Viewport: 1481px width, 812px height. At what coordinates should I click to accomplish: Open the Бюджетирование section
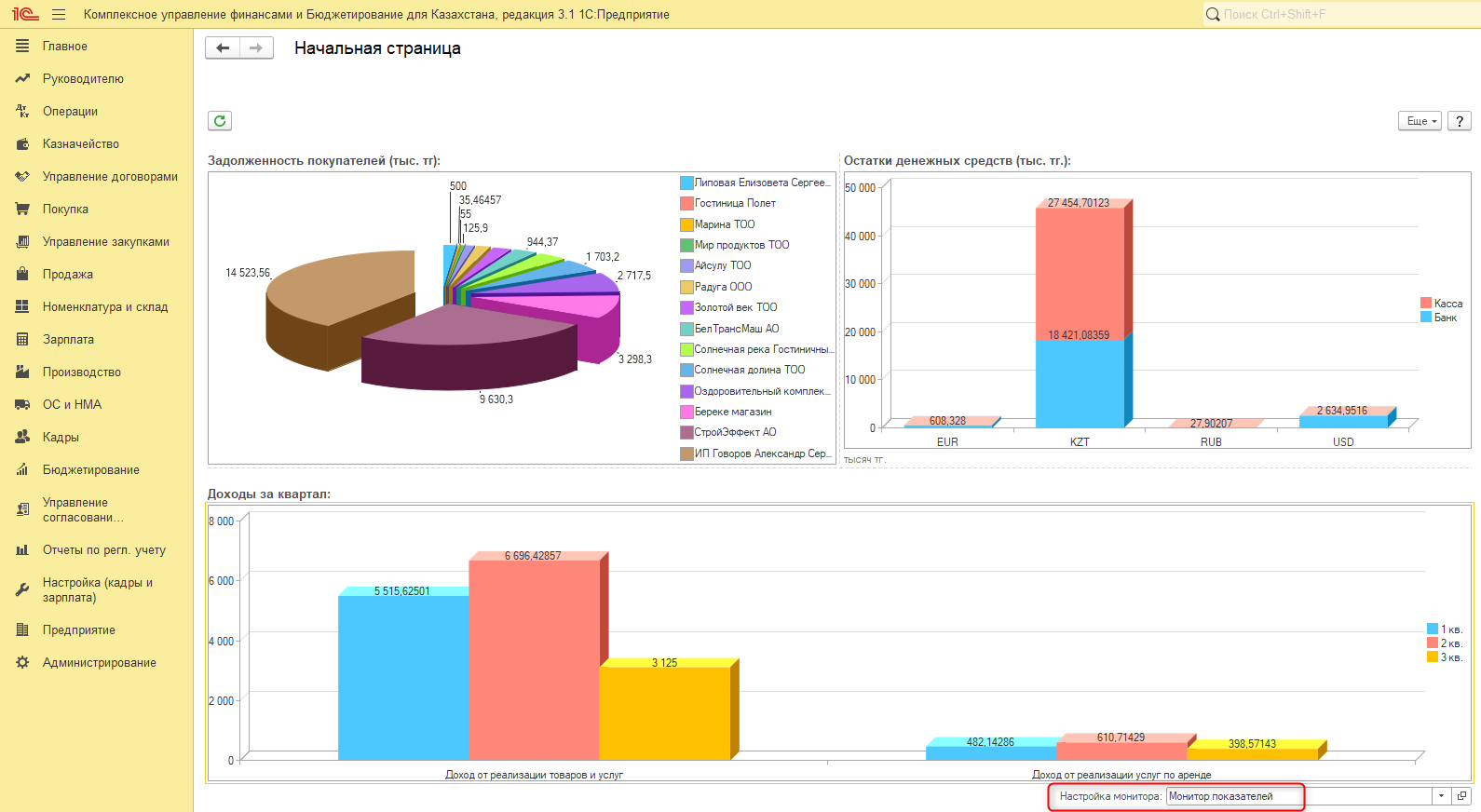click(x=91, y=469)
